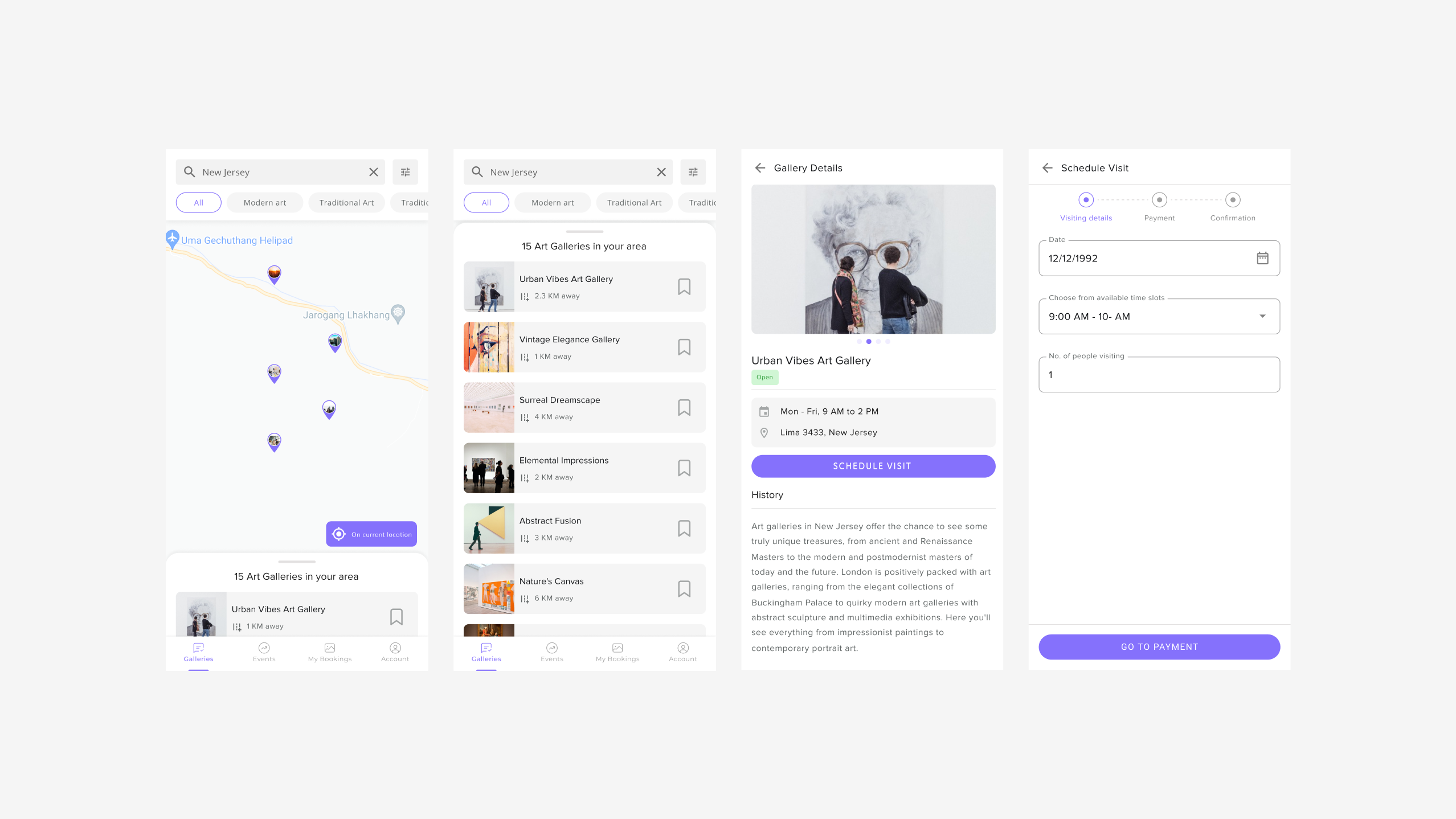
Task: Click the second carousel dot under gallery photo
Action: pos(869,341)
